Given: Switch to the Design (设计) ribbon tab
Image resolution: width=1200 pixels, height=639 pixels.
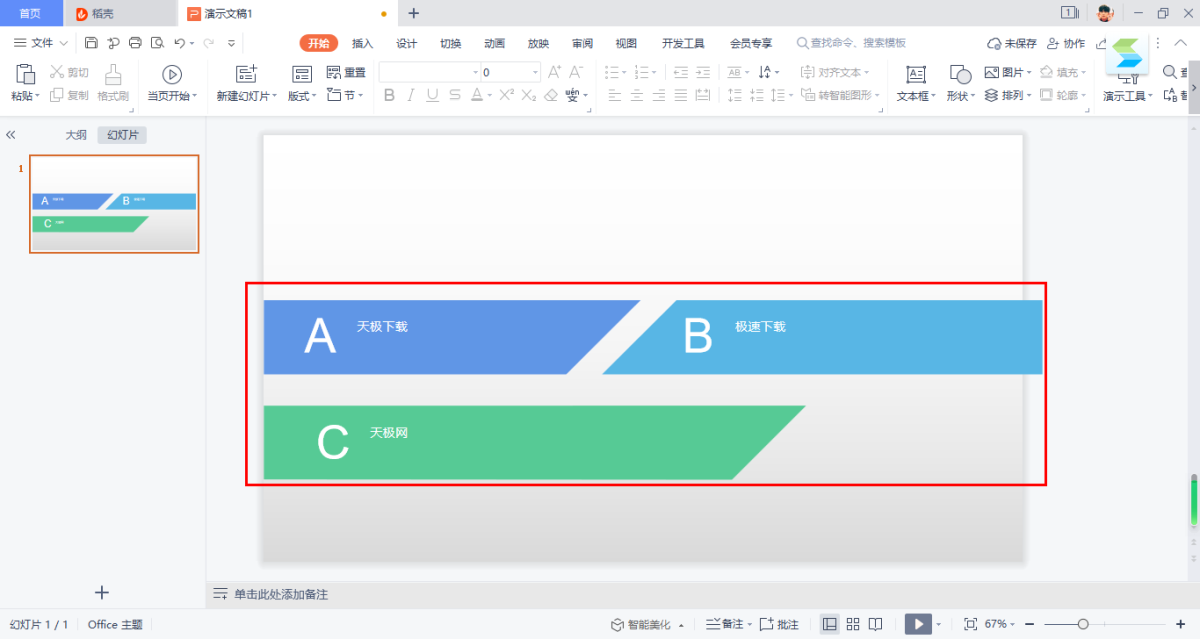Looking at the screenshot, I should (x=406, y=43).
